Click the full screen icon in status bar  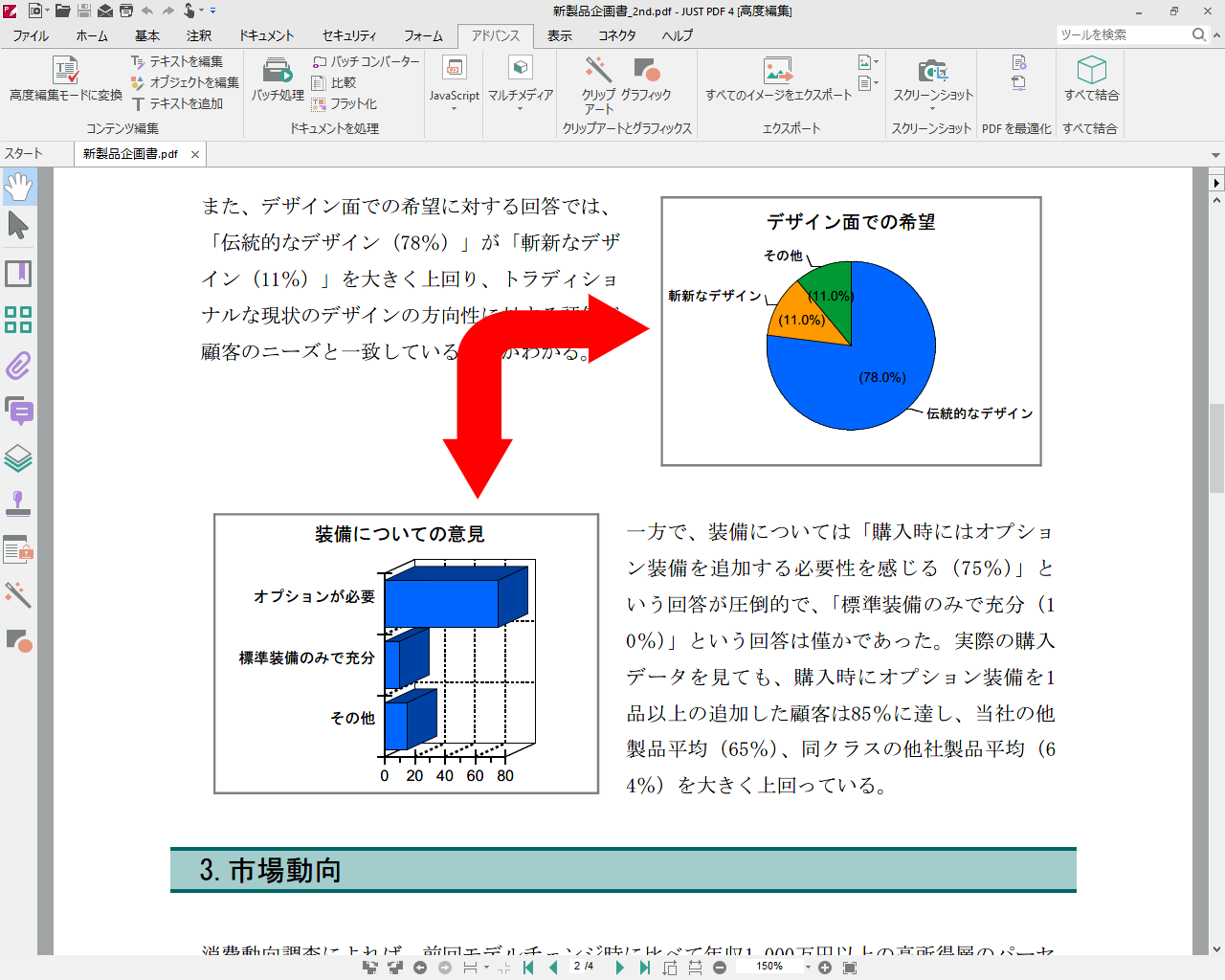(850, 968)
